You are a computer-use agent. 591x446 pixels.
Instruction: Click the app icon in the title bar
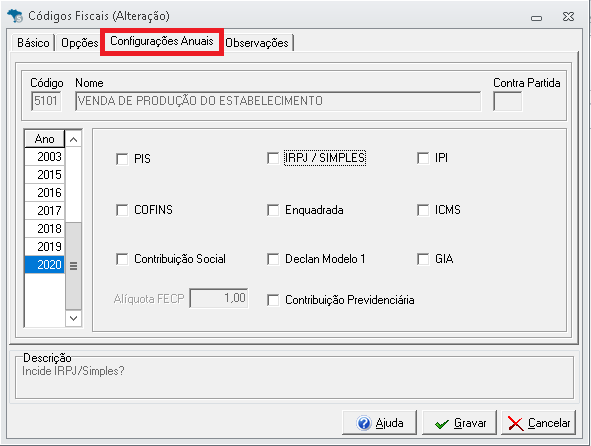point(15,16)
